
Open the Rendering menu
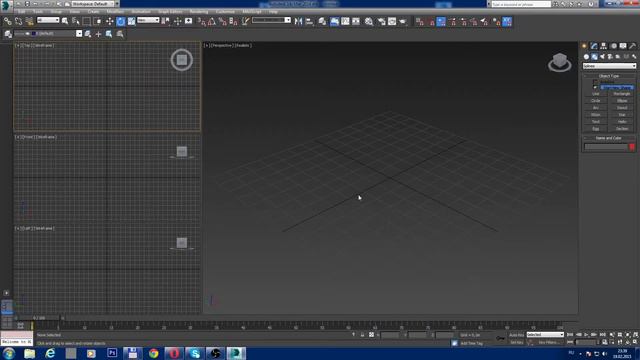[199, 11]
